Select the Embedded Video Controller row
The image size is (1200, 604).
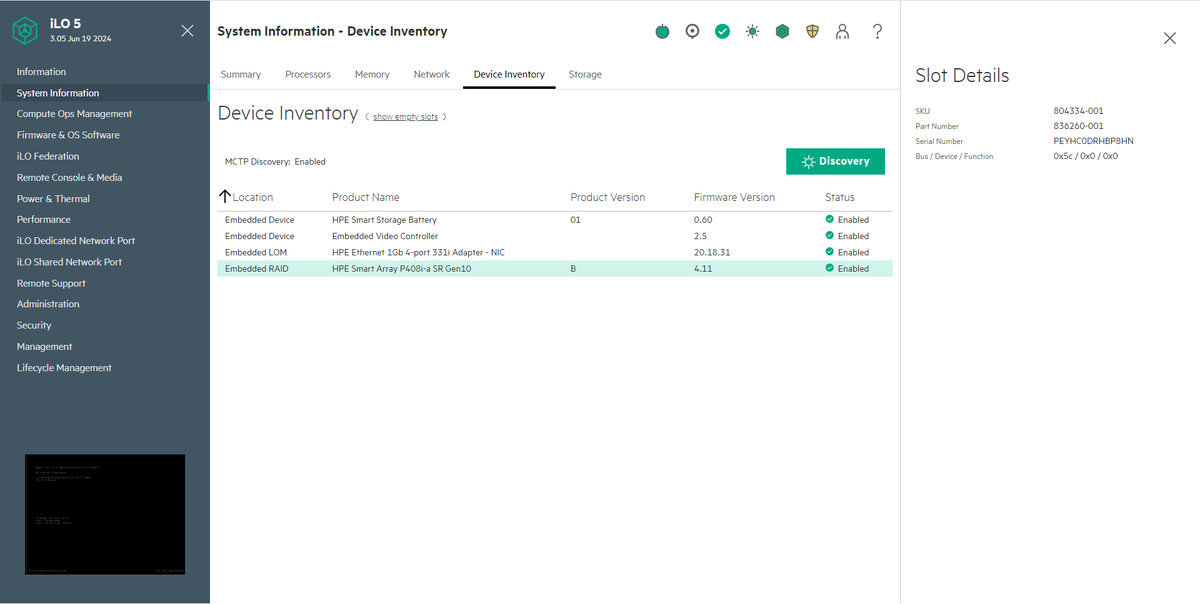tap(555, 236)
